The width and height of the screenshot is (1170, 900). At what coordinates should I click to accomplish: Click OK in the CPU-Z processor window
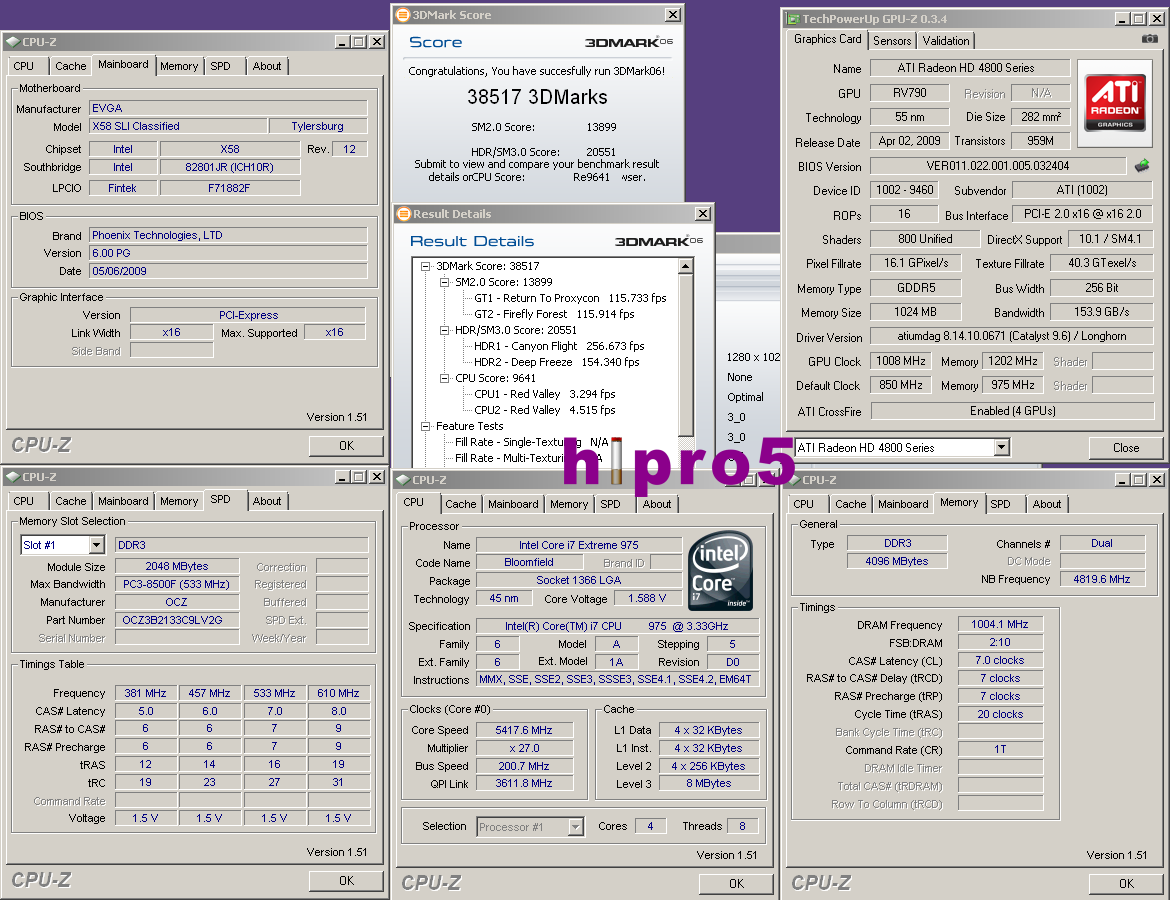tap(736, 884)
